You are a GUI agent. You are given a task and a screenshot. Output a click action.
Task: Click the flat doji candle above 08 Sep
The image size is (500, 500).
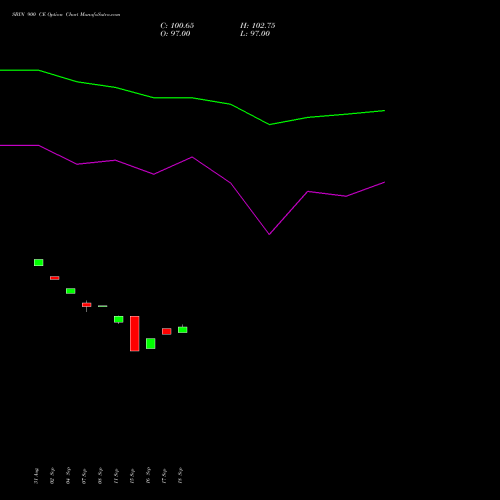pyautogui.click(x=103, y=306)
